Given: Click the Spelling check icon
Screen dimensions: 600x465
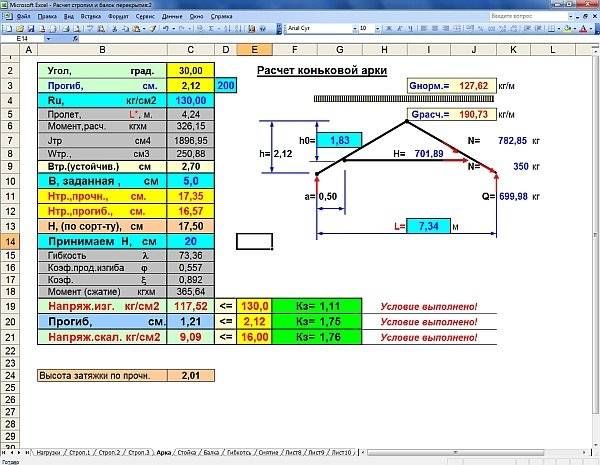Looking at the screenshot, I should click(89, 29).
